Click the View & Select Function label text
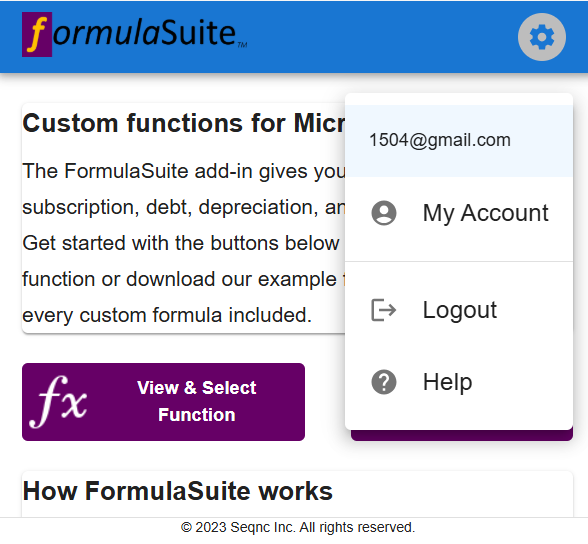Image resolution: width=588 pixels, height=544 pixels. 196,401
